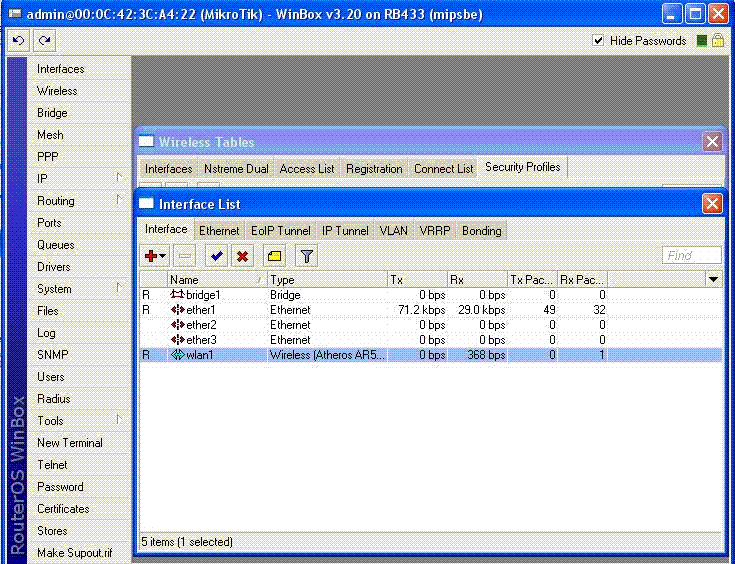
Task: Open the column selector dropdown arrow in table header
Action: [713, 280]
